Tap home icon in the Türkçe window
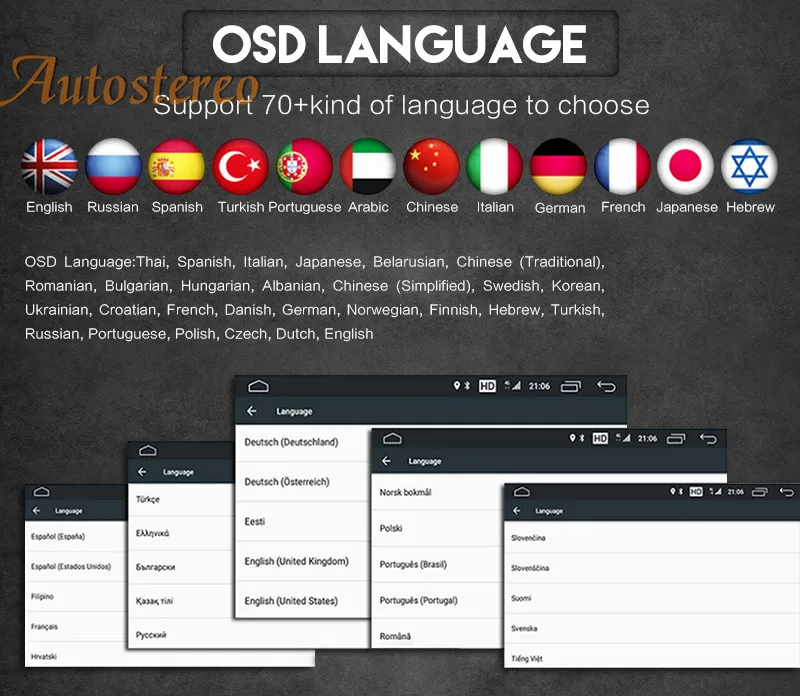This screenshot has height=696, width=800. point(147,451)
